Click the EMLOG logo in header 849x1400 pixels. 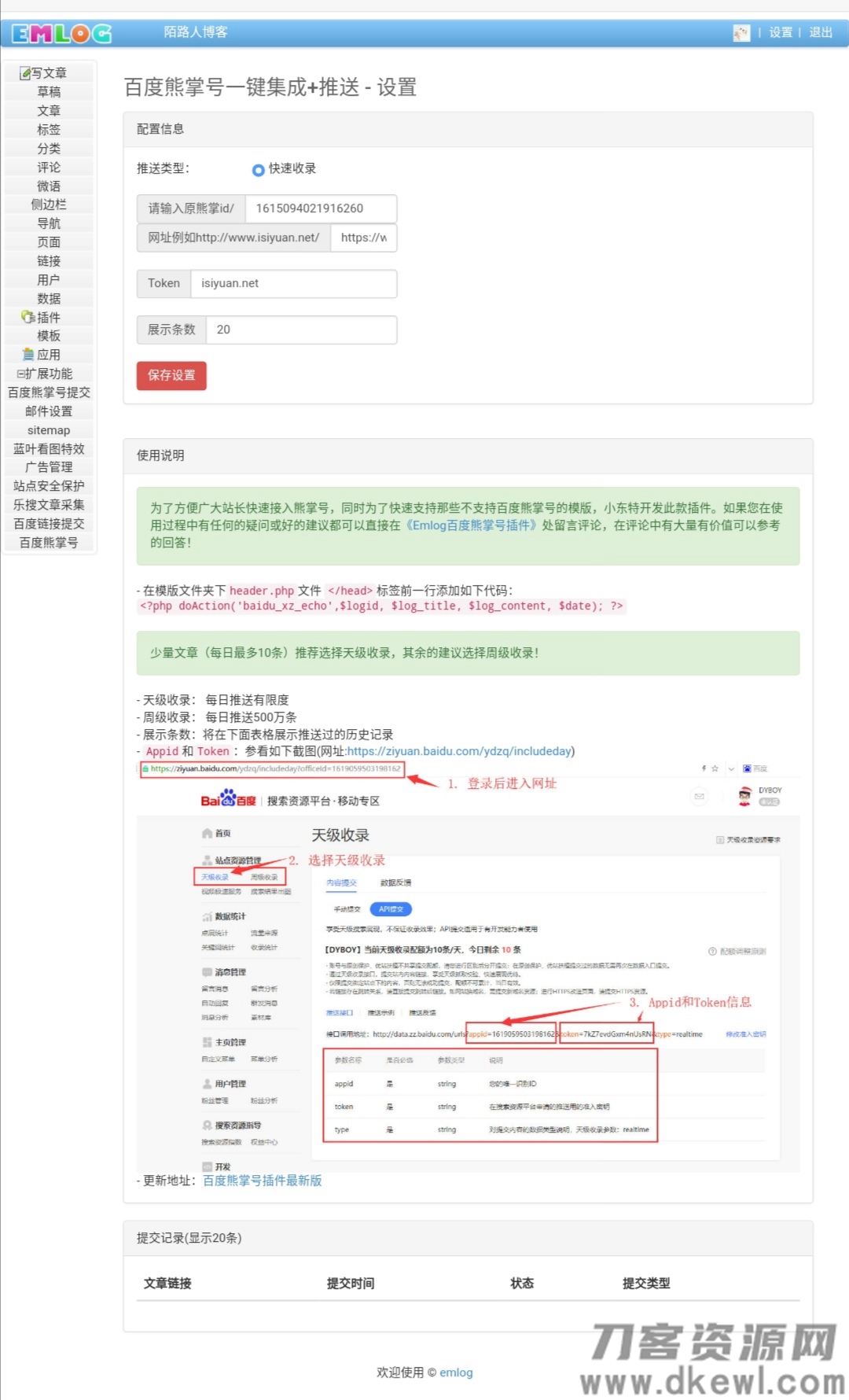pyautogui.click(x=61, y=33)
